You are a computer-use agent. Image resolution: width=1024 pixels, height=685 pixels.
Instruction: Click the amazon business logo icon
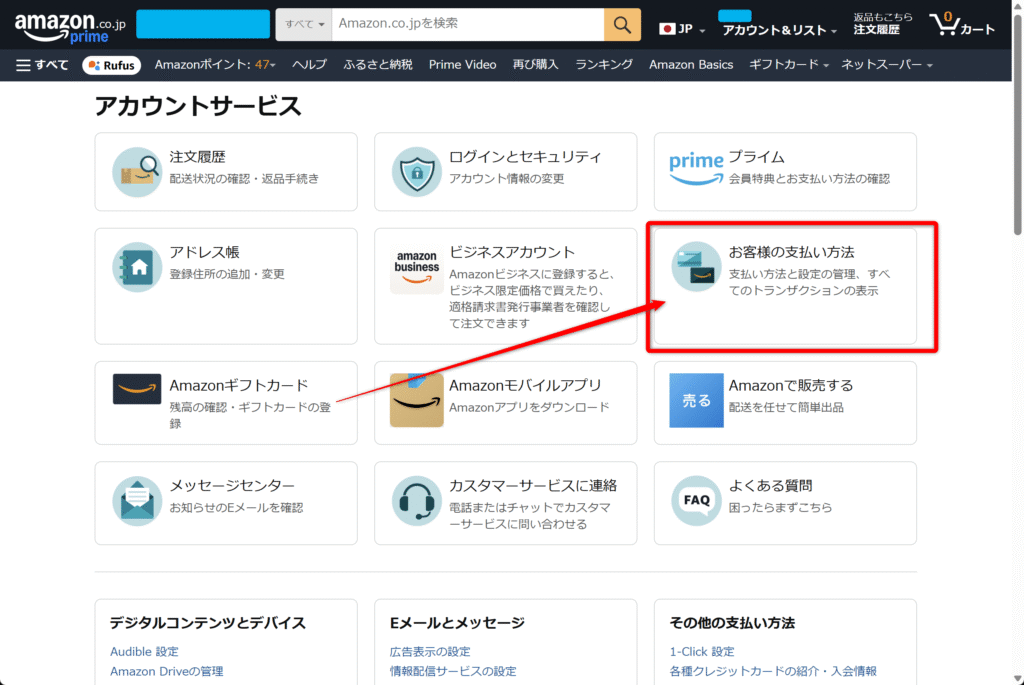pos(417,269)
